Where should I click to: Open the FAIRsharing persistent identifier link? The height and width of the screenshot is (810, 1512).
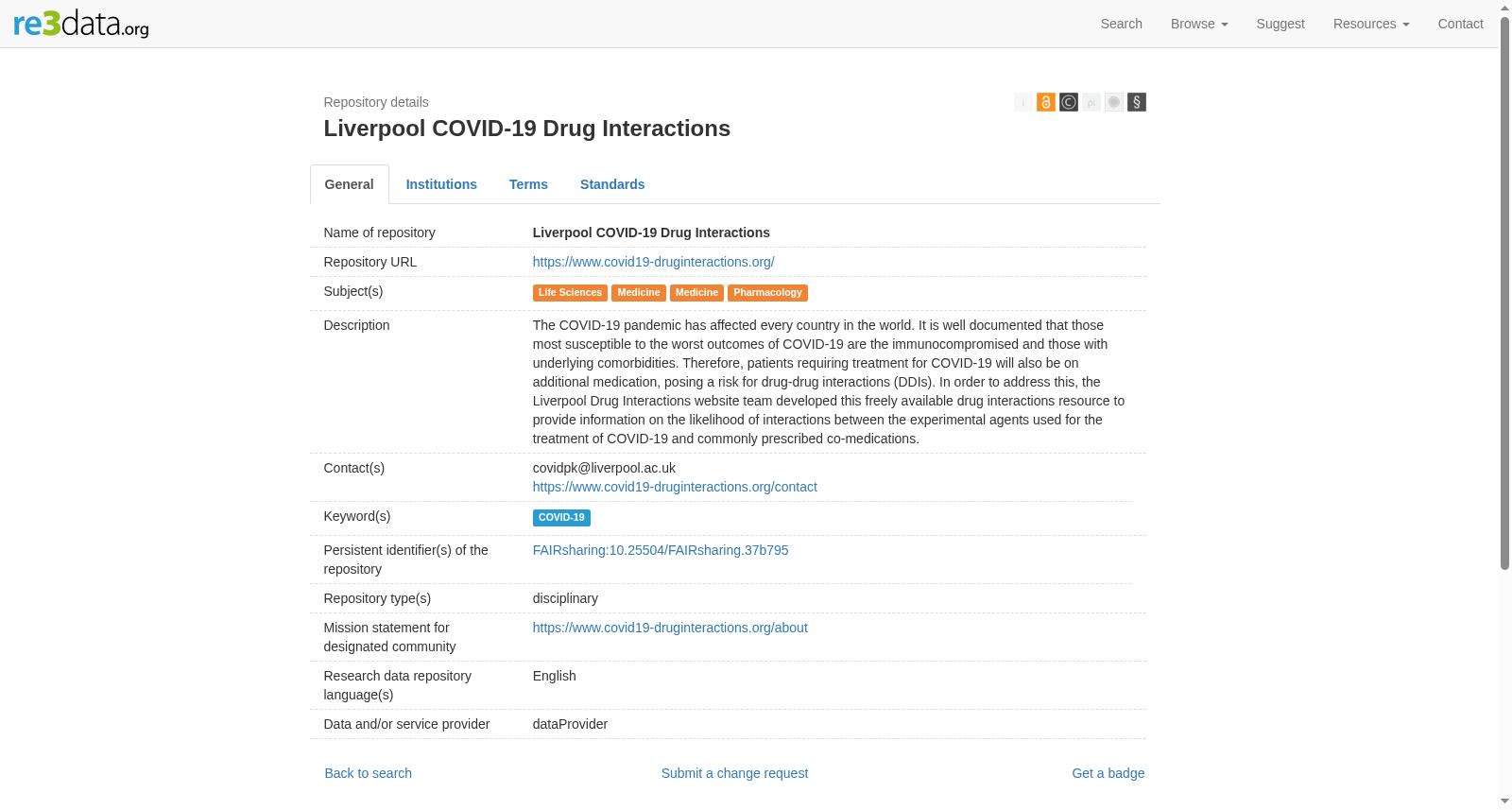pos(661,550)
